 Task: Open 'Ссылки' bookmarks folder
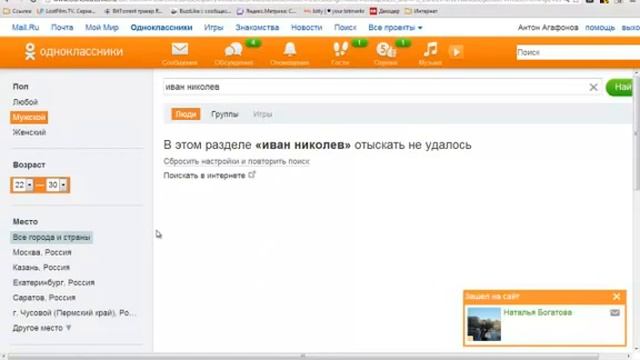(x=17, y=11)
